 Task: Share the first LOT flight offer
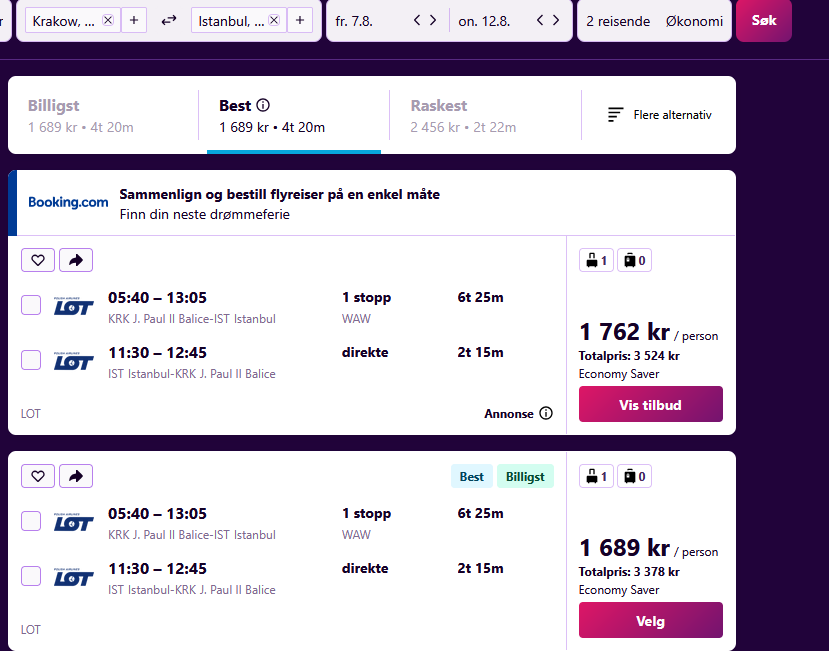pos(76,260)
